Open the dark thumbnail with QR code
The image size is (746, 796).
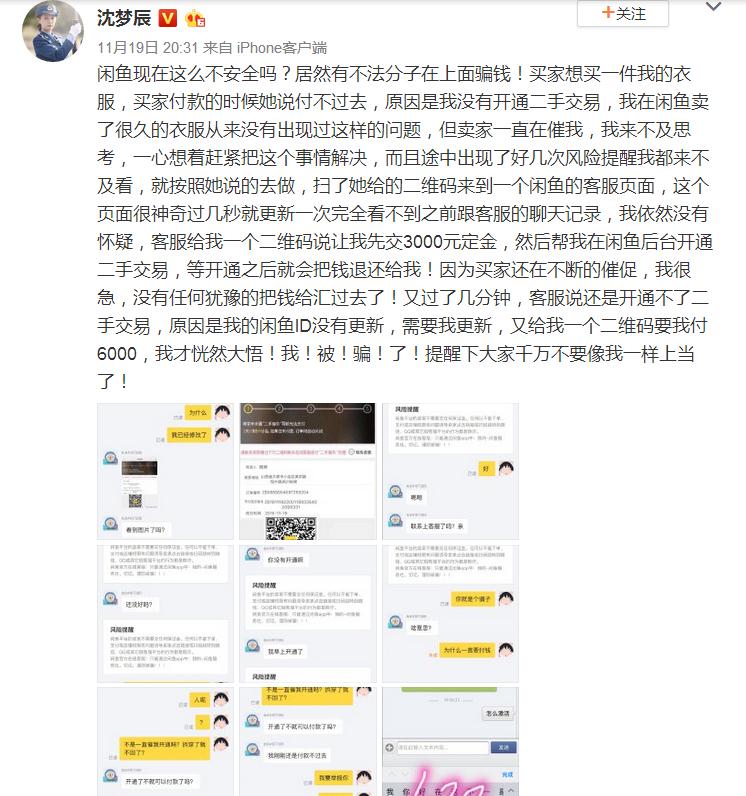click(x=308, y=471)
